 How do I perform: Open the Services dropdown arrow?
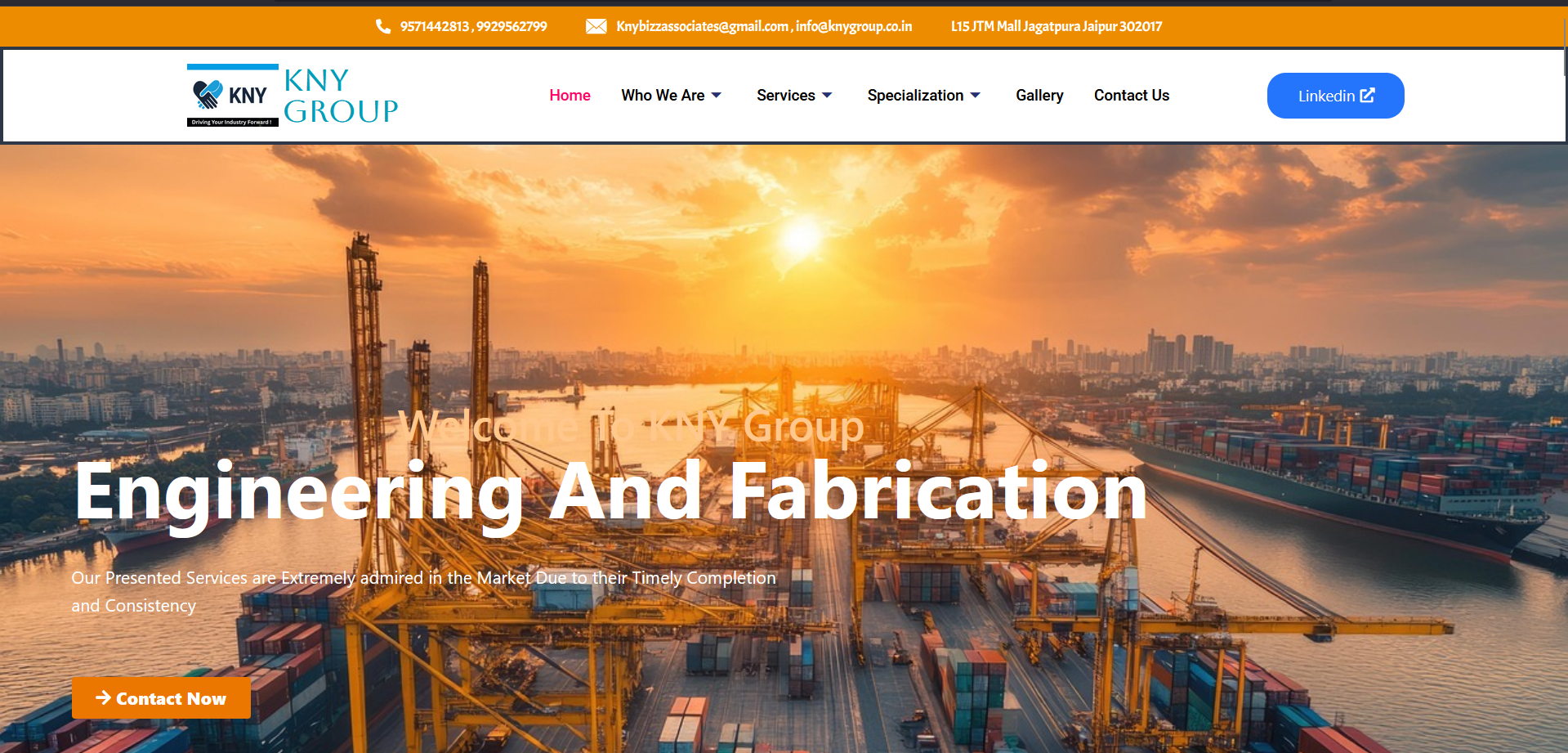click(x=827, y=96)
